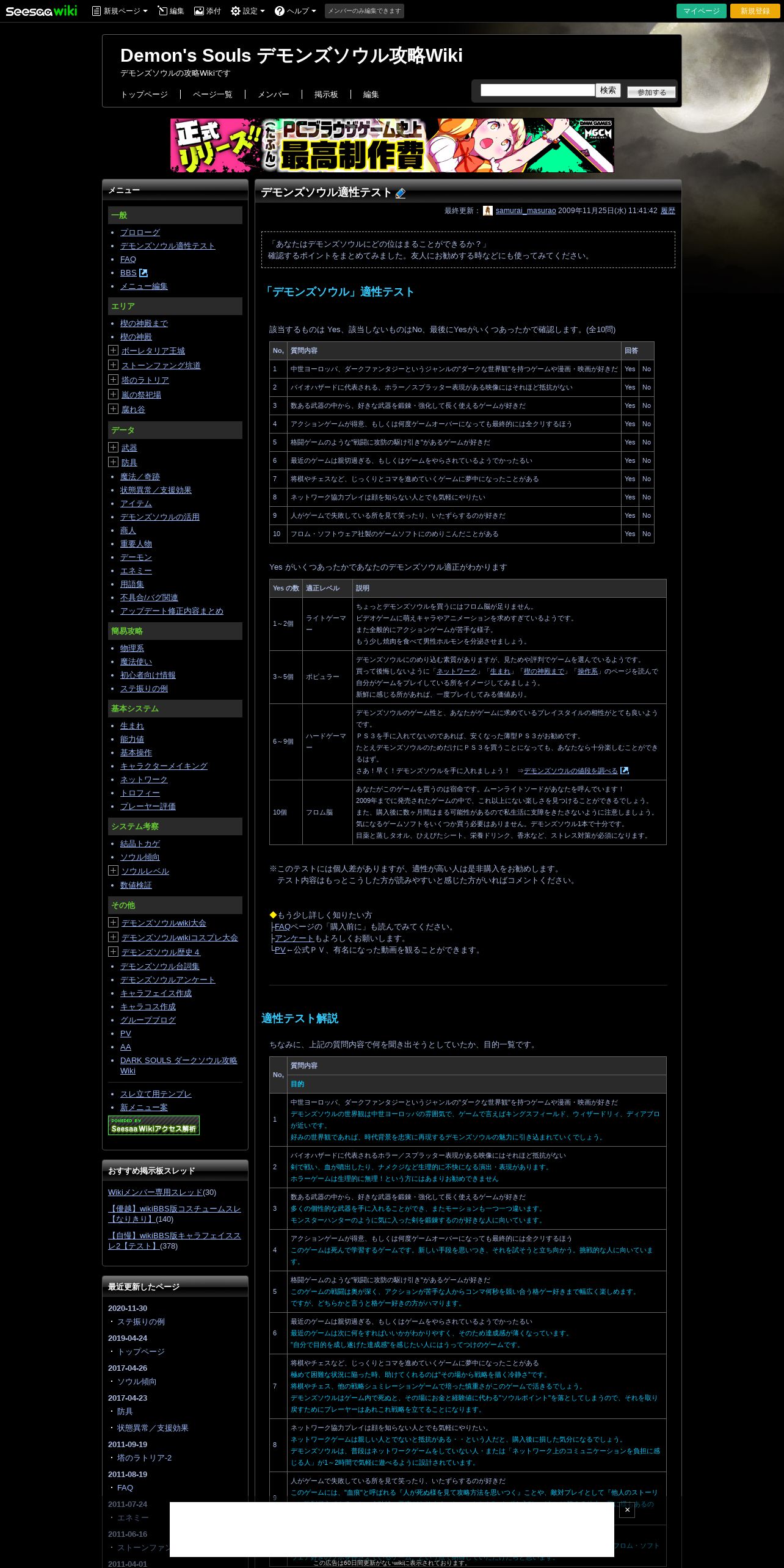Open the 楔の神殿まで link in ポピュラー row
Screen dimensions: 784x1568
544,671
